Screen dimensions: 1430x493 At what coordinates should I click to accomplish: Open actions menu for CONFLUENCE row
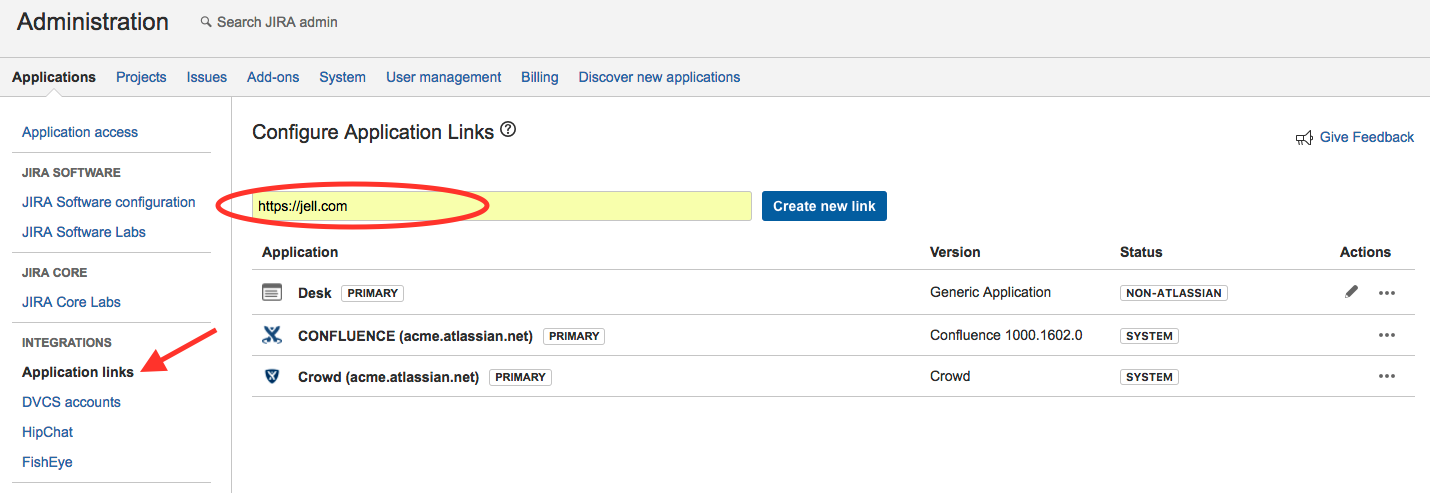pyautogui.click(x=1387, y=336)
